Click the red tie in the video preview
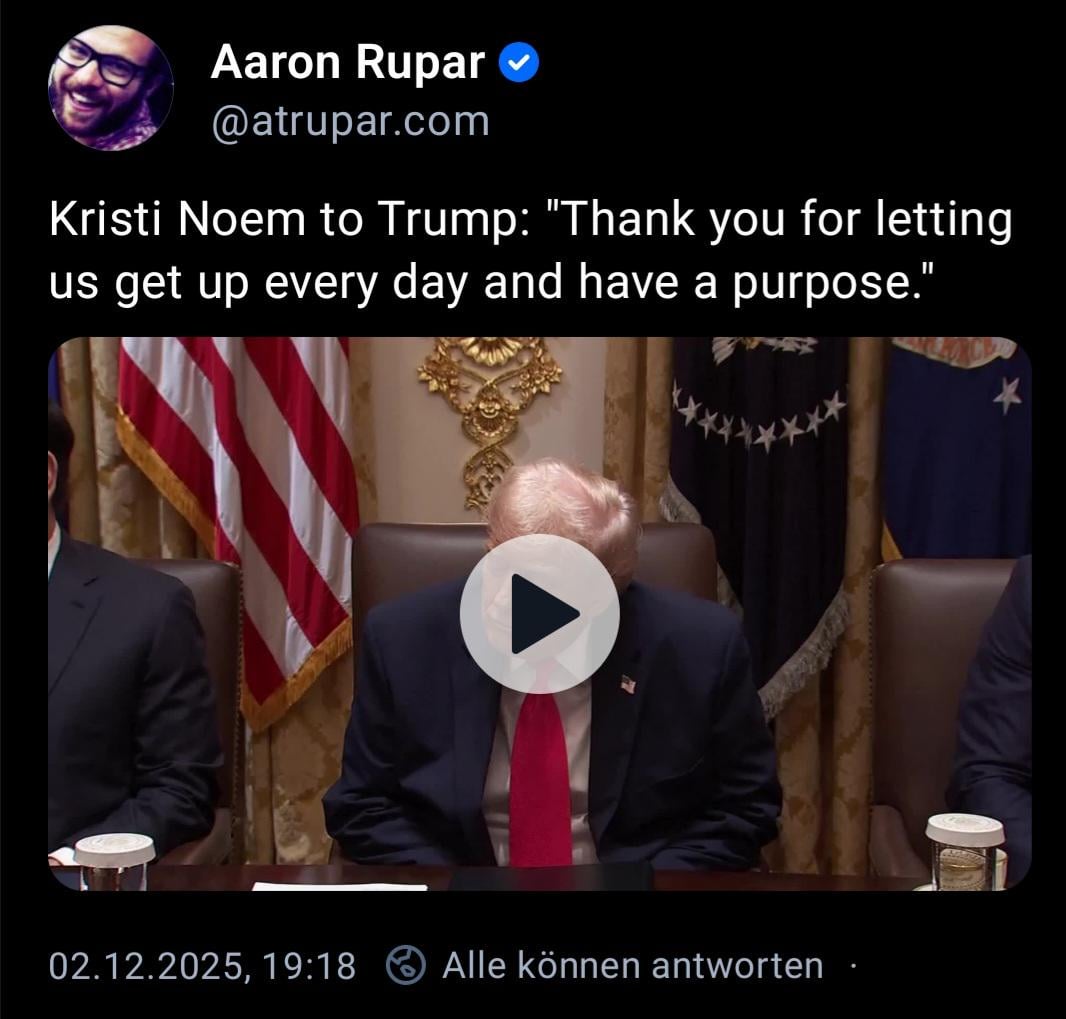This screenshot has height=1019, width=1066. [x=540, y=775]
